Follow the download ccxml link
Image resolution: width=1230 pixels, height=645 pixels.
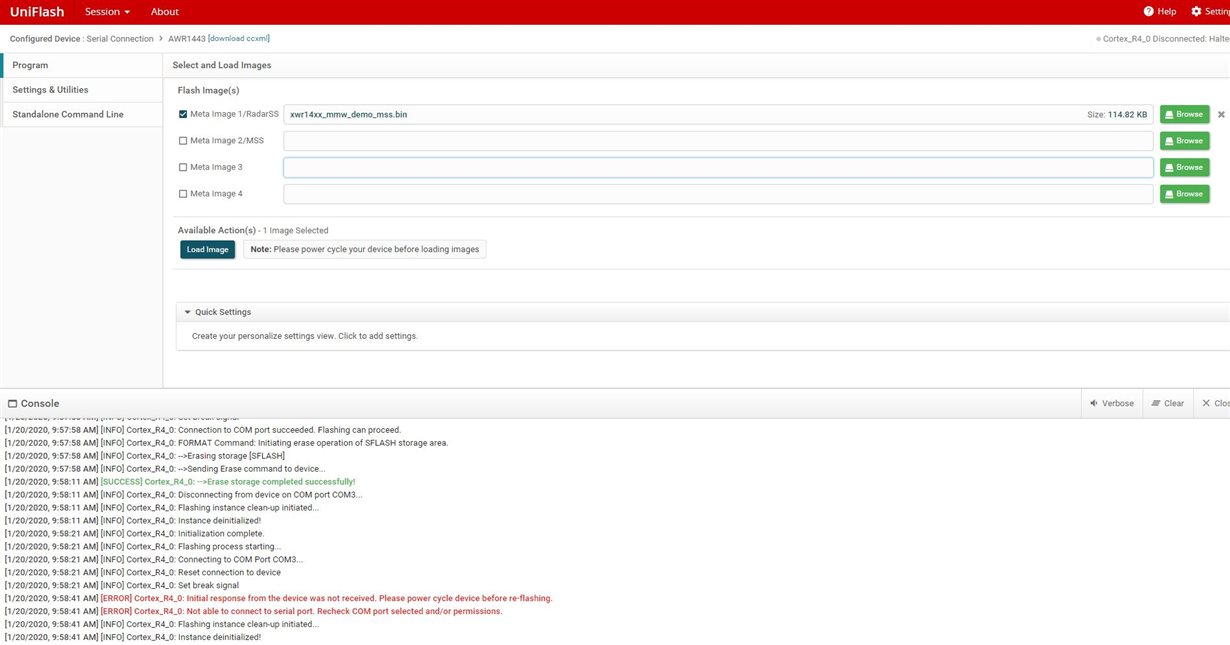tap(239, 38)
